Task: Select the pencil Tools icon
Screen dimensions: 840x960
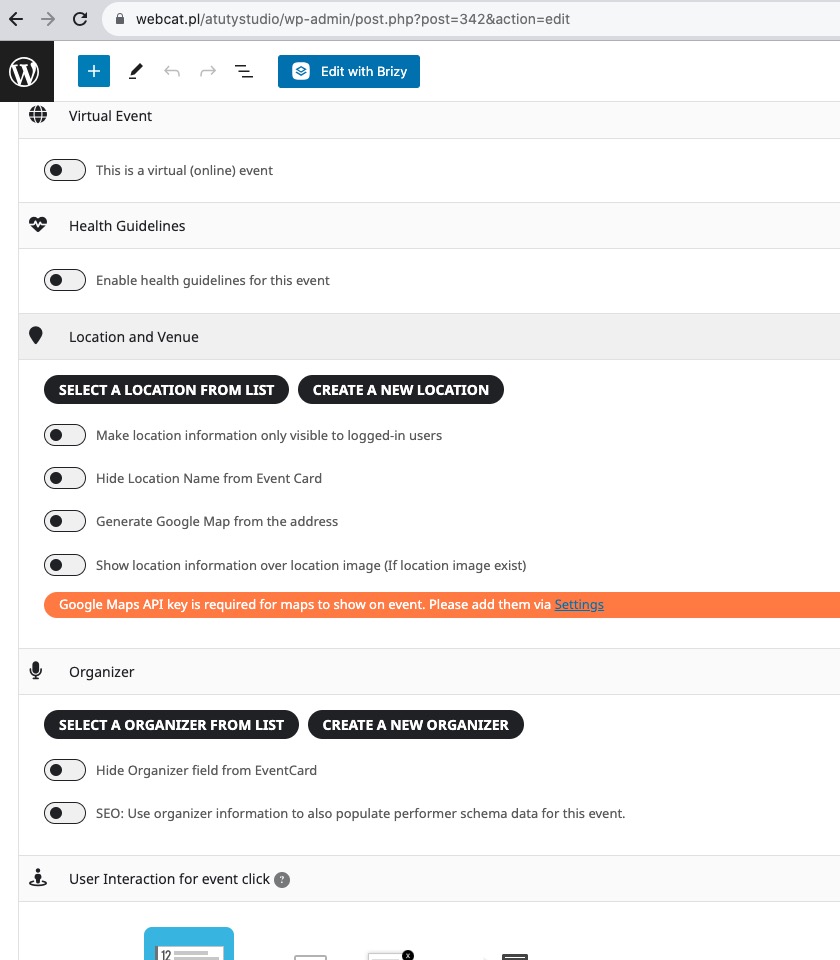Action: pyautogui.click(x=136, y=72)
